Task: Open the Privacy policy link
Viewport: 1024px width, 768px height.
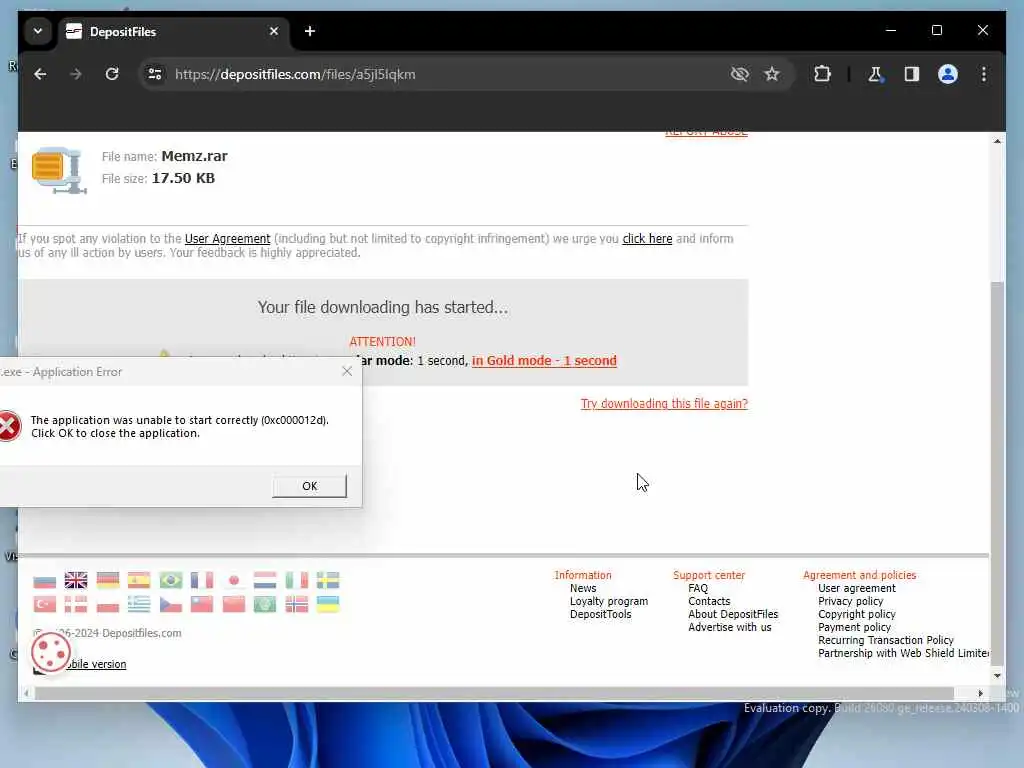Action: point(850,601)
